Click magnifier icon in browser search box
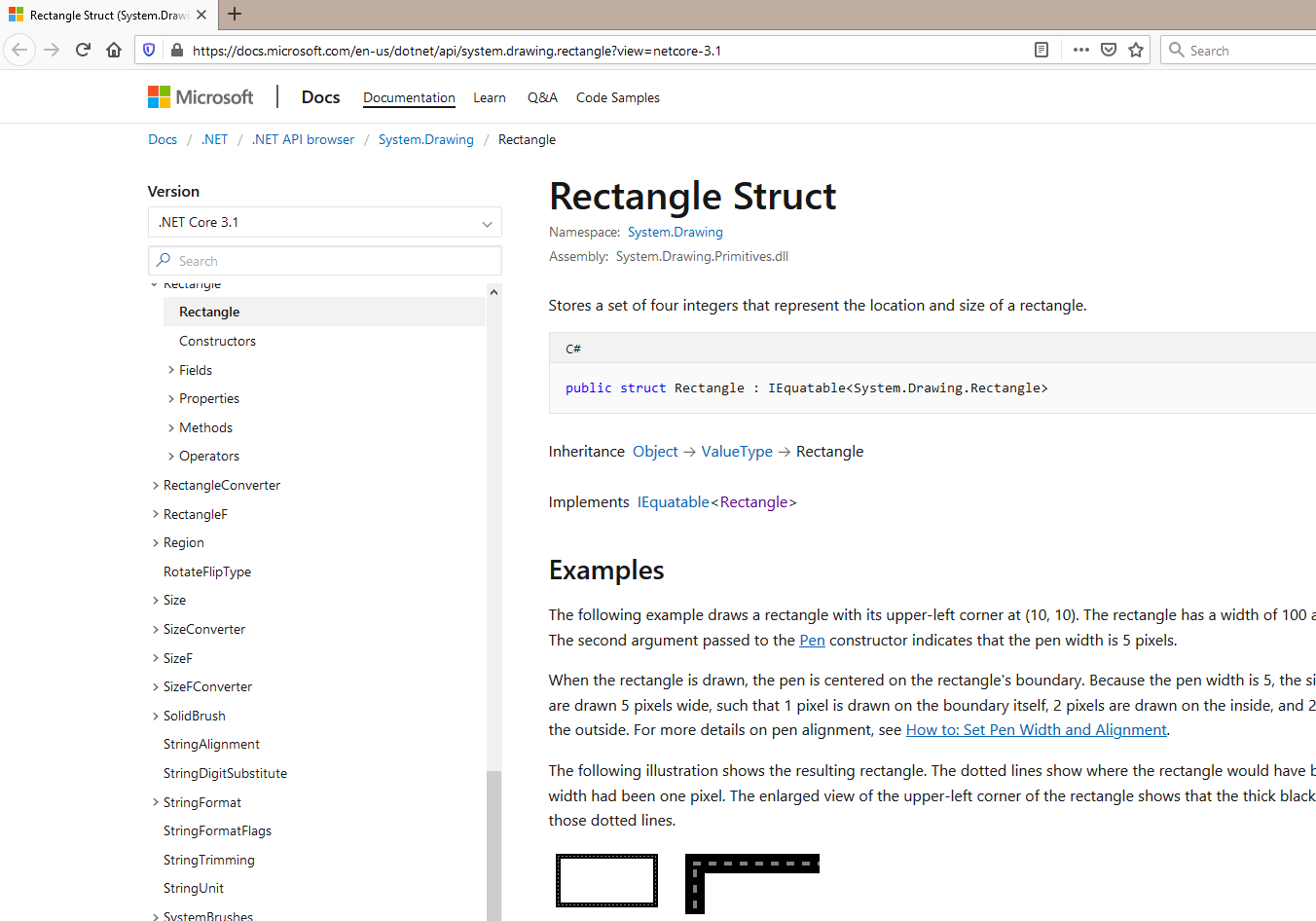 1177,50
